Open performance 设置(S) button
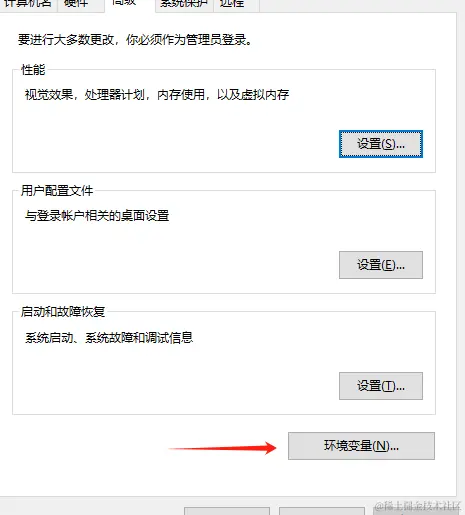This screenshot has height=515, width=465. coord(381,144)
